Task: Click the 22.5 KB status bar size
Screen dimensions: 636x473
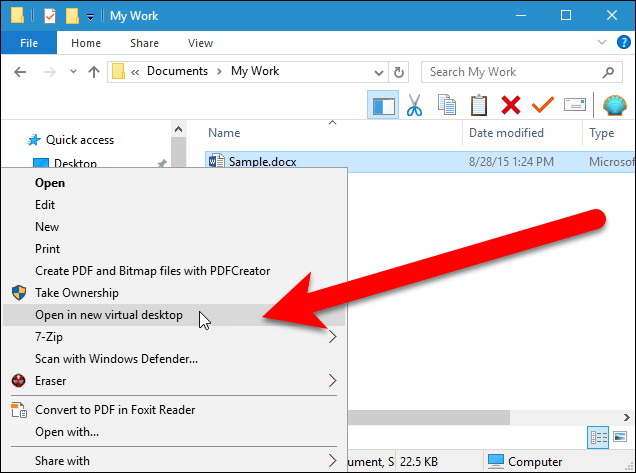Action: pyautogui.click(x=419, y=462)
